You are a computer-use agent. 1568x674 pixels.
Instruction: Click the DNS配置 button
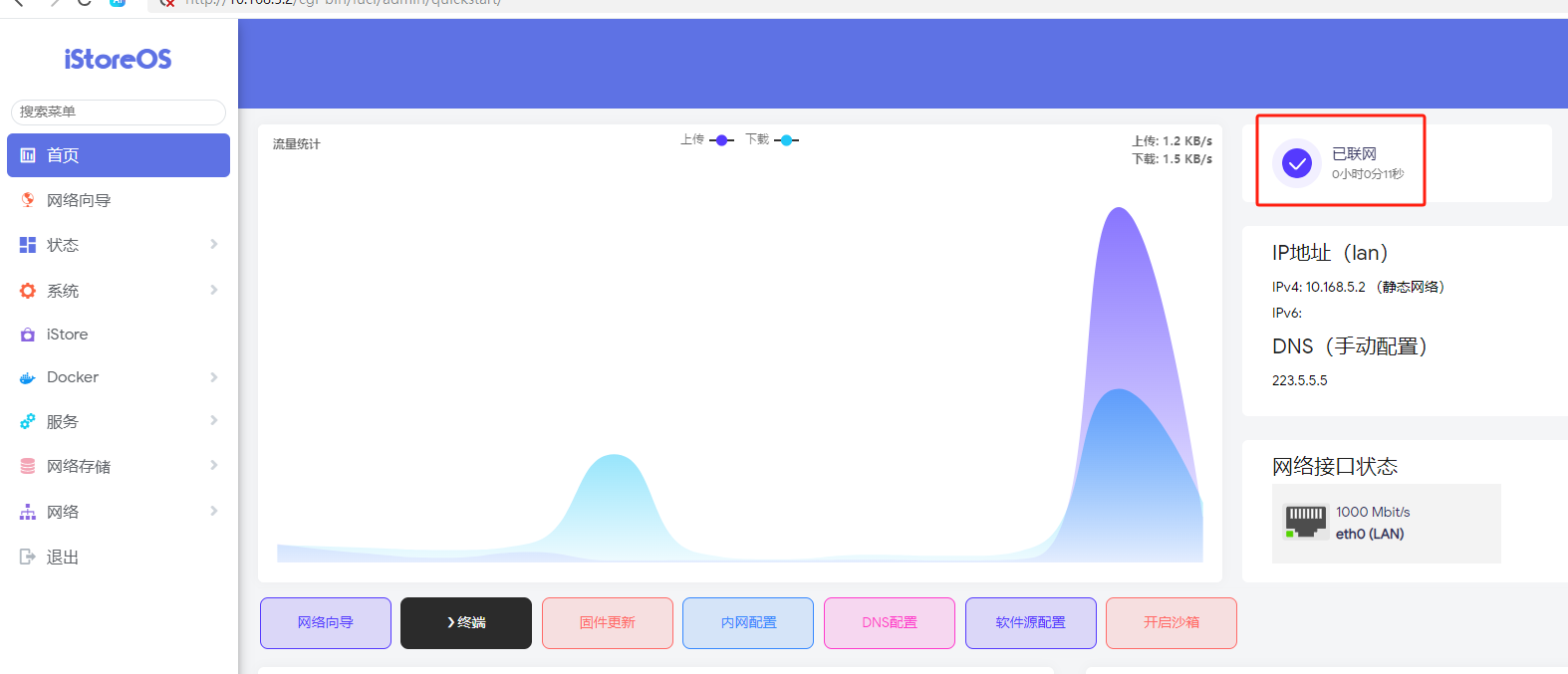[889, 623]
